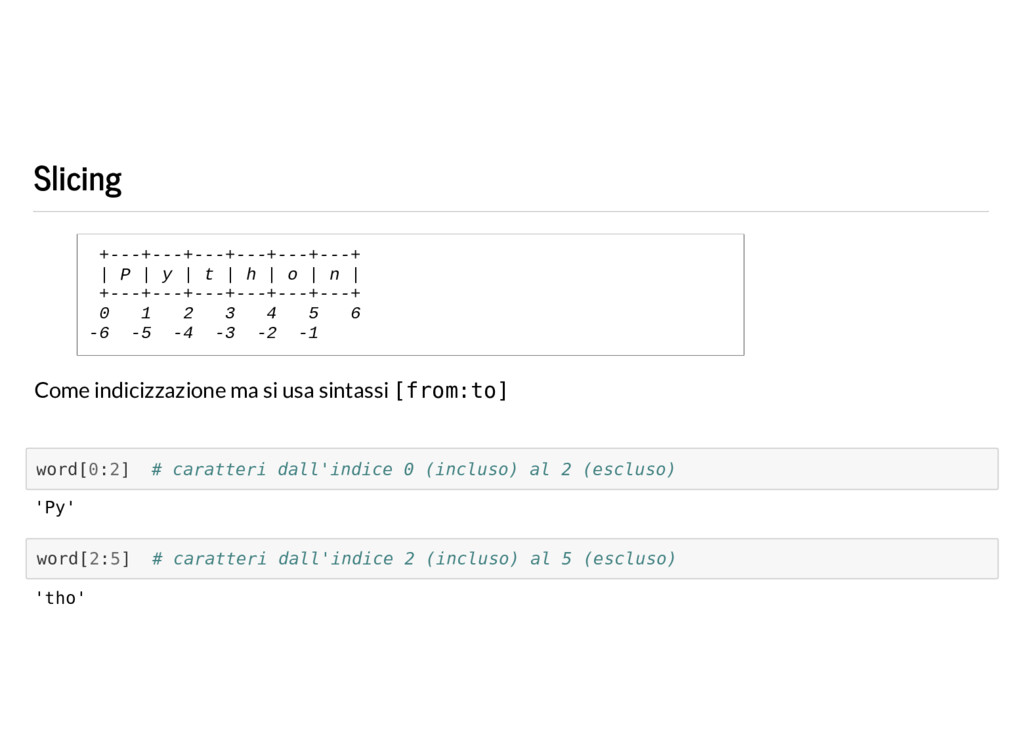Click letter y in the diagram
The image size is (1024, 747).
pyautogui.click(x=167, y=276)
